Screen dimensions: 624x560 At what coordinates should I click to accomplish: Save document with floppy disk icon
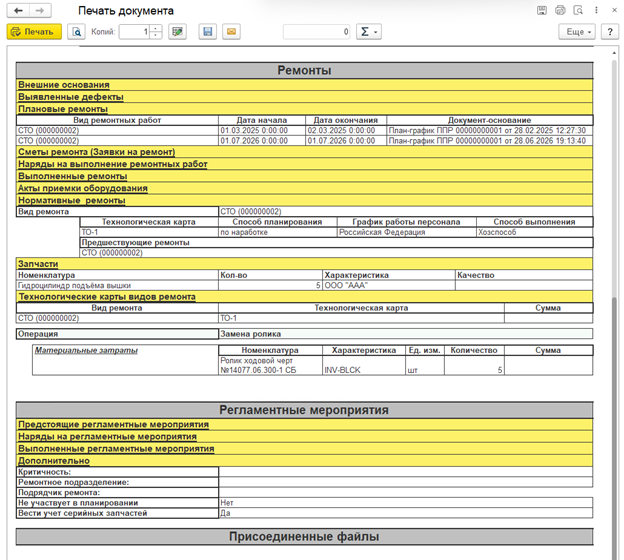[208, 32]
